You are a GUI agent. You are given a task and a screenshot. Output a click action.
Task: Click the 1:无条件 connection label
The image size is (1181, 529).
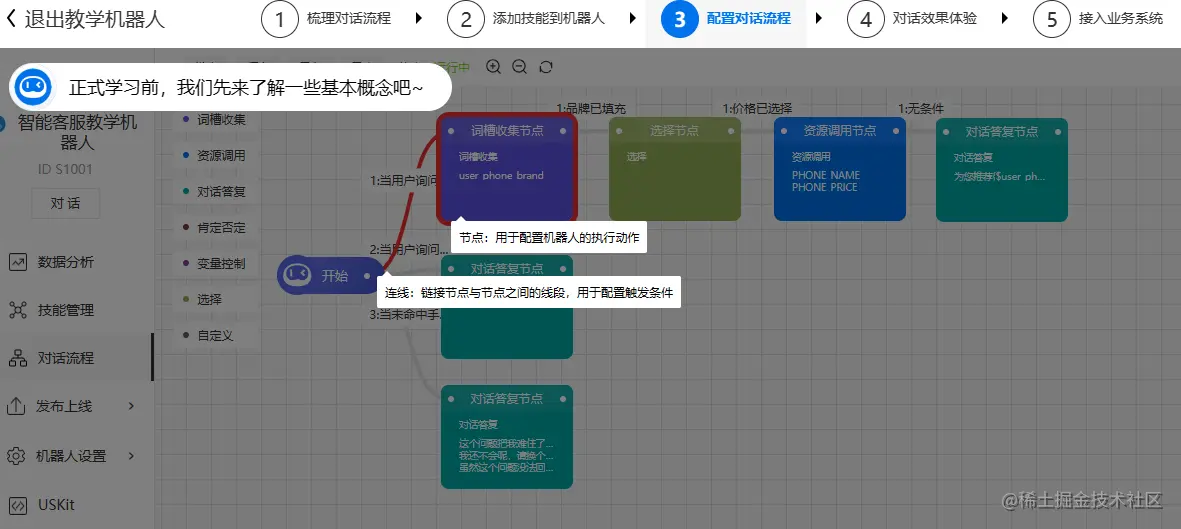[x=920, y=109]
